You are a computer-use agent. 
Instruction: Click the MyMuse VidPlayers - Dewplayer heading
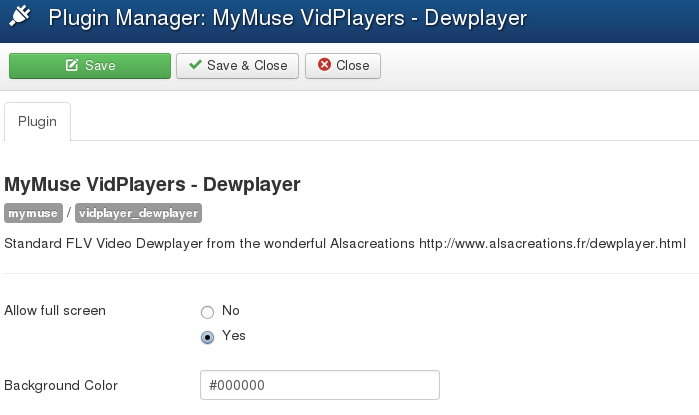coord(152,185)
